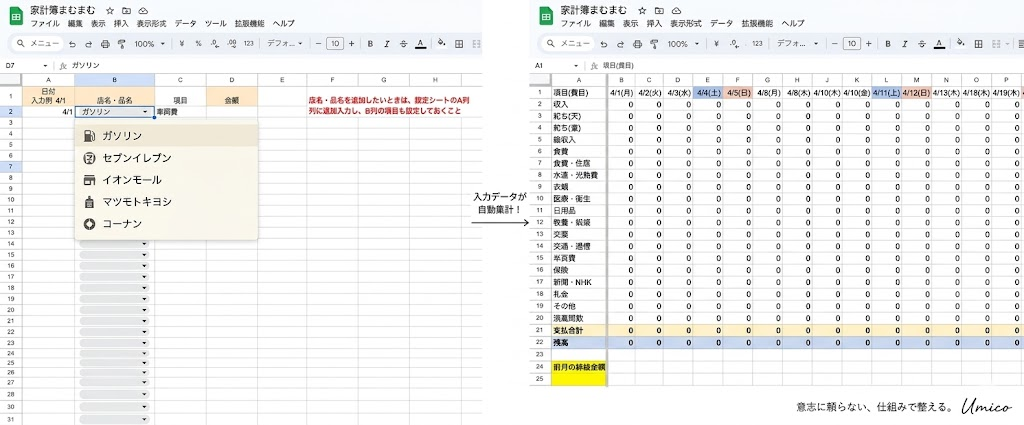This screenshot has height=425, width=1024.
Task: Open the ガソリン cell dropdown arrow in B2
Action: (x=145, y=112)
